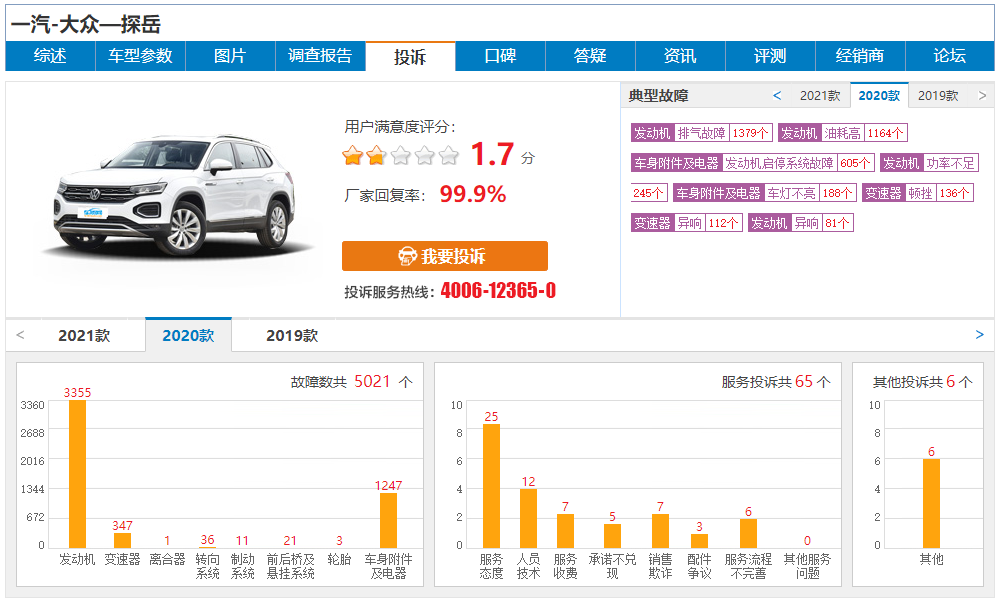Open 发动机 功率不足 fault tag
This screenshot has width=997, height=600.
(930, 163)
